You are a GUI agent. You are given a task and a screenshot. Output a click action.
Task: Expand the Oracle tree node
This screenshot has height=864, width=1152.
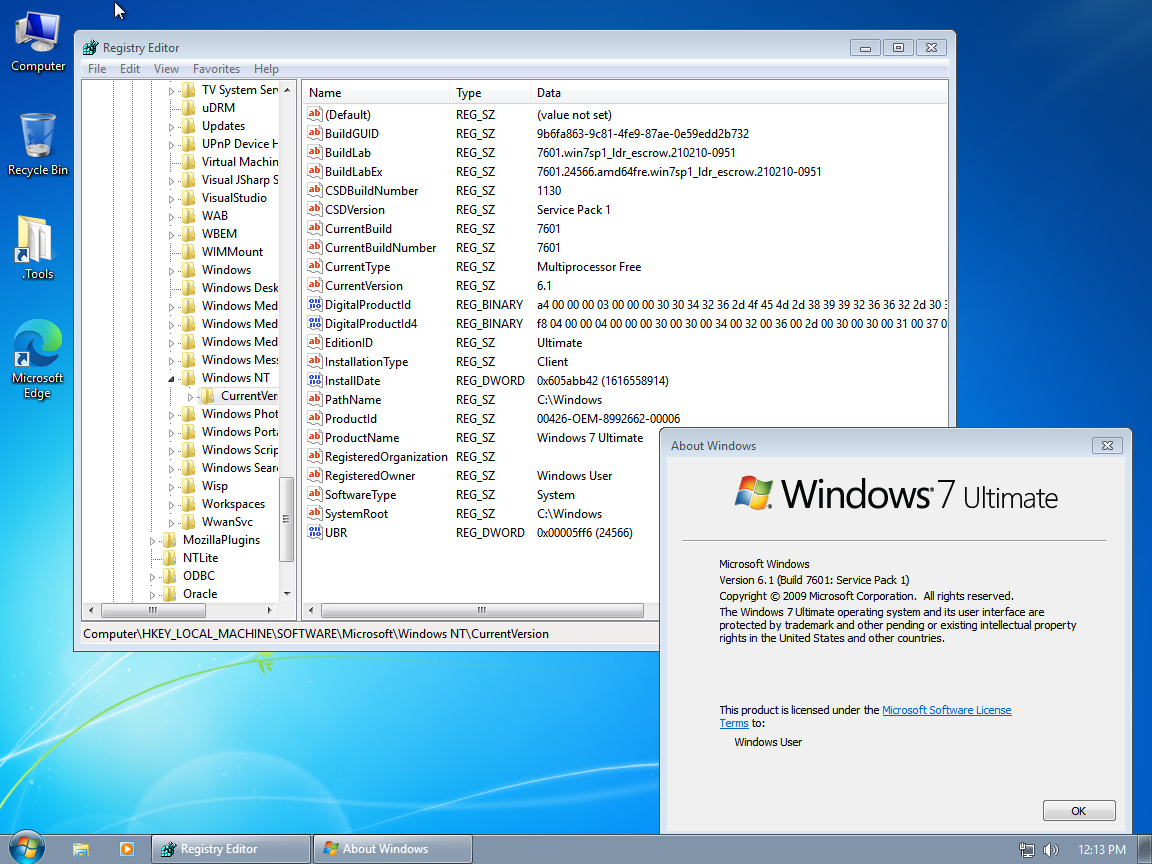pos(152,594)
